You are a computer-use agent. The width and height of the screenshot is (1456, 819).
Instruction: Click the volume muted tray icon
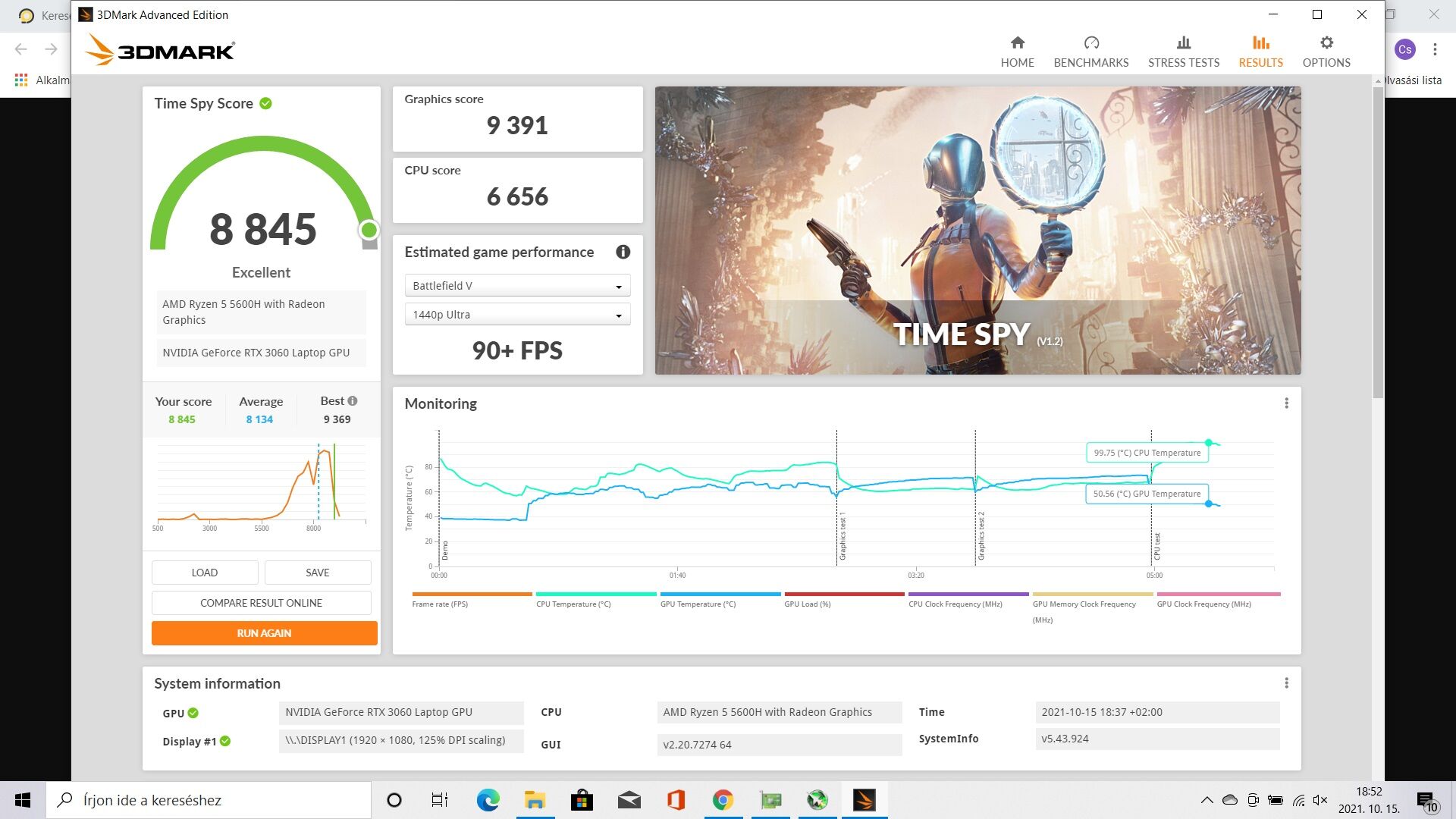pos(1320,800)
